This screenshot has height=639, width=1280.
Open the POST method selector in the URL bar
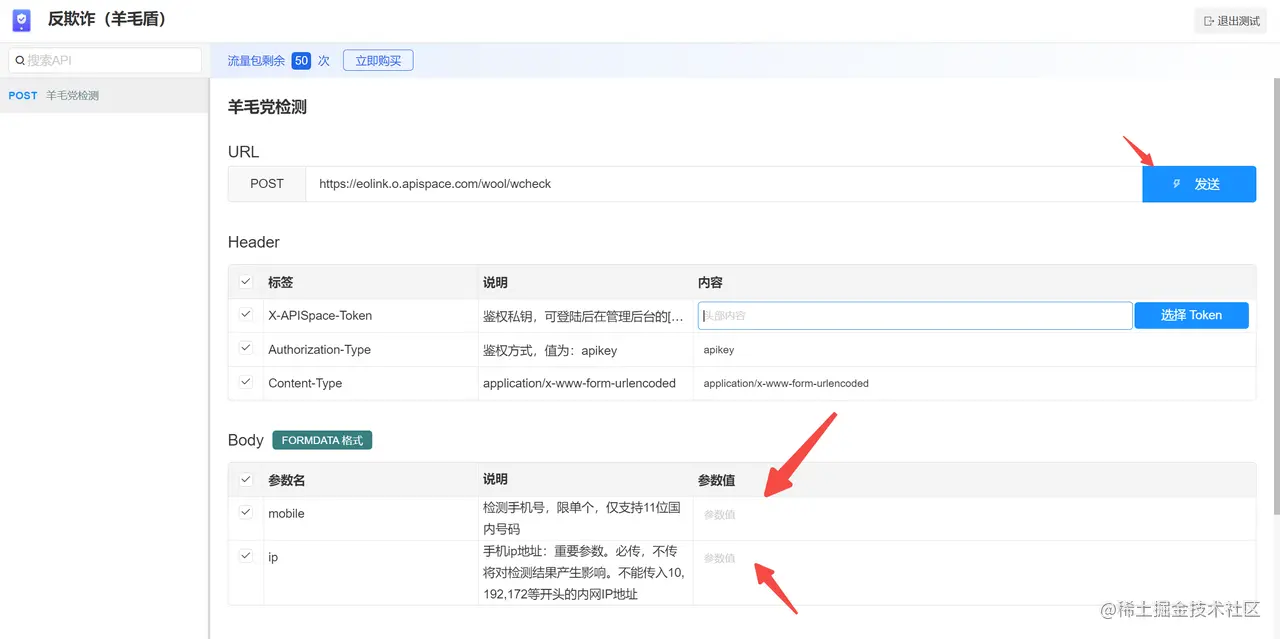pos(266,184)
